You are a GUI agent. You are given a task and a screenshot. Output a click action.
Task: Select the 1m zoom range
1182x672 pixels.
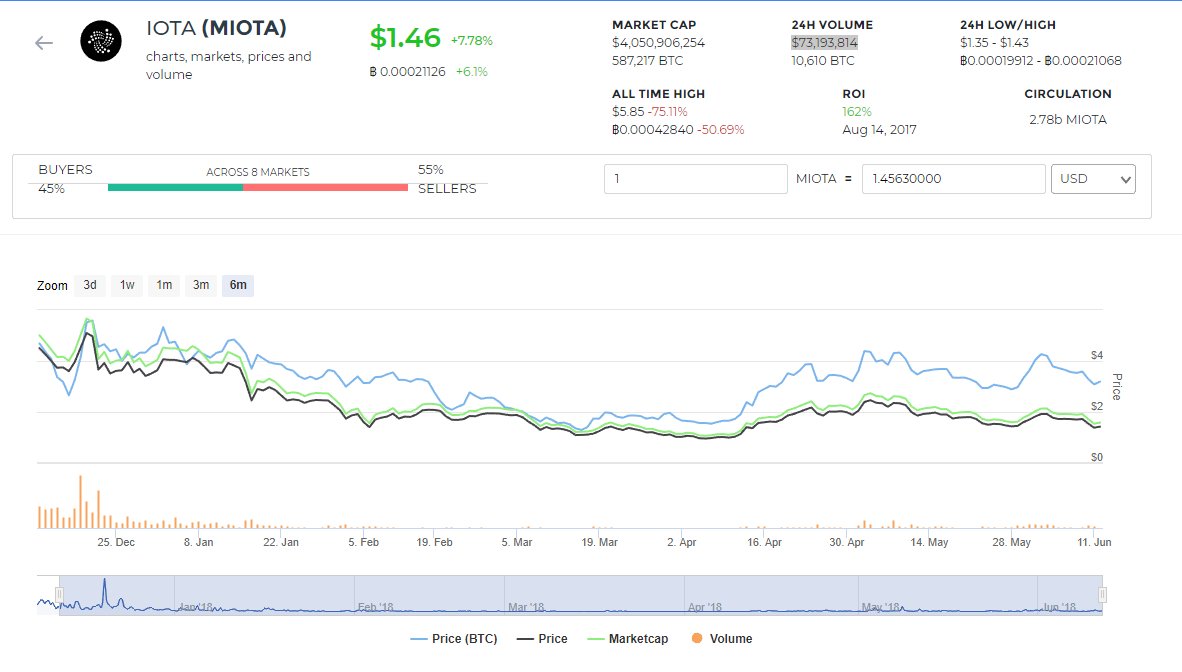click(x=164, y=285)
